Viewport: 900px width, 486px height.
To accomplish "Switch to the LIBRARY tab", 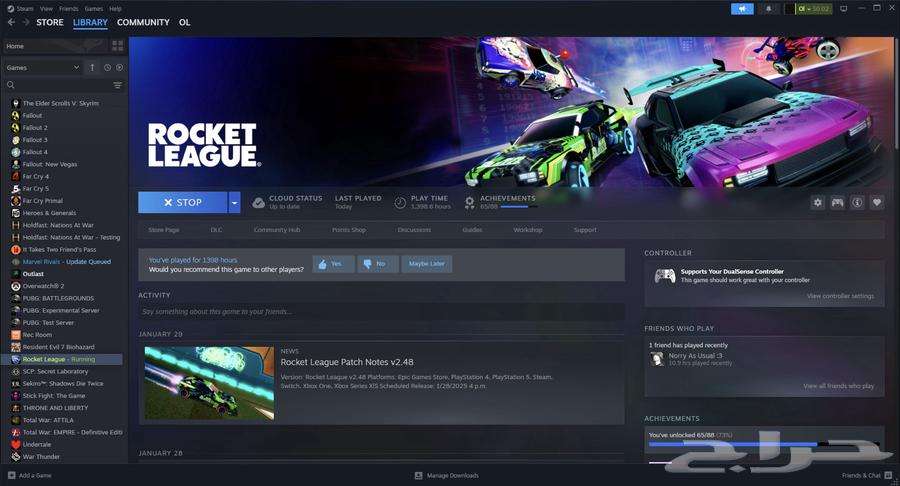I will (x=90, y=22).
